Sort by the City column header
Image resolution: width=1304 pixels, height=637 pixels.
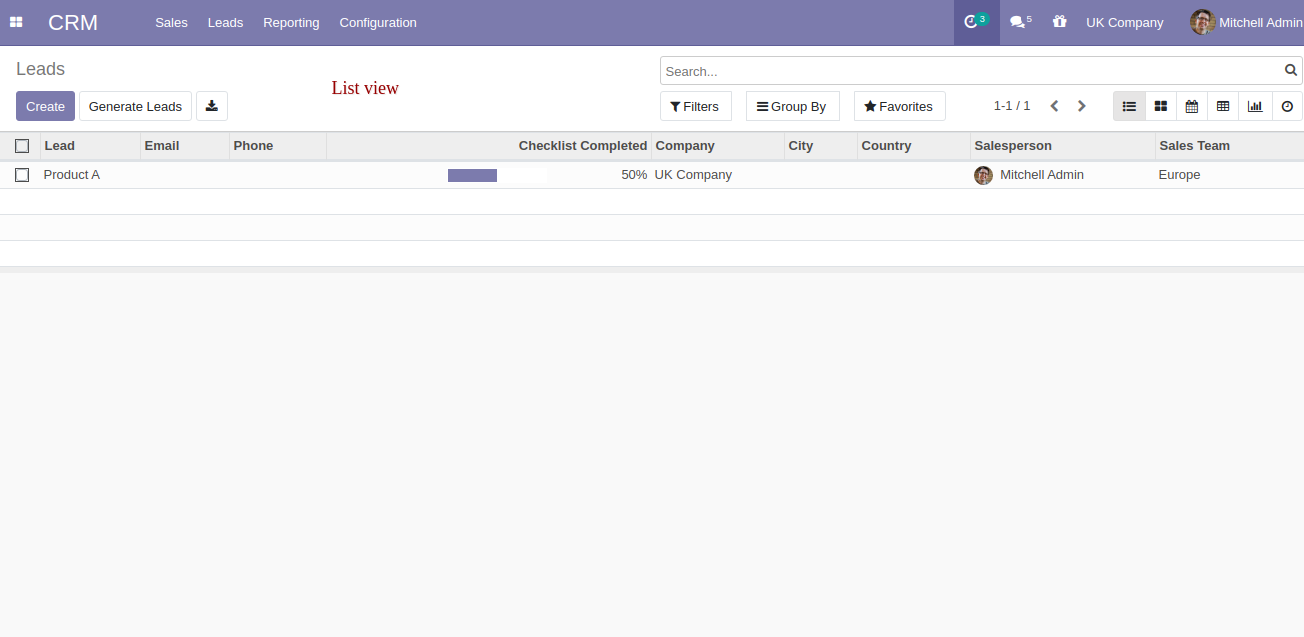pyautogui.click(x=821, y=146)
